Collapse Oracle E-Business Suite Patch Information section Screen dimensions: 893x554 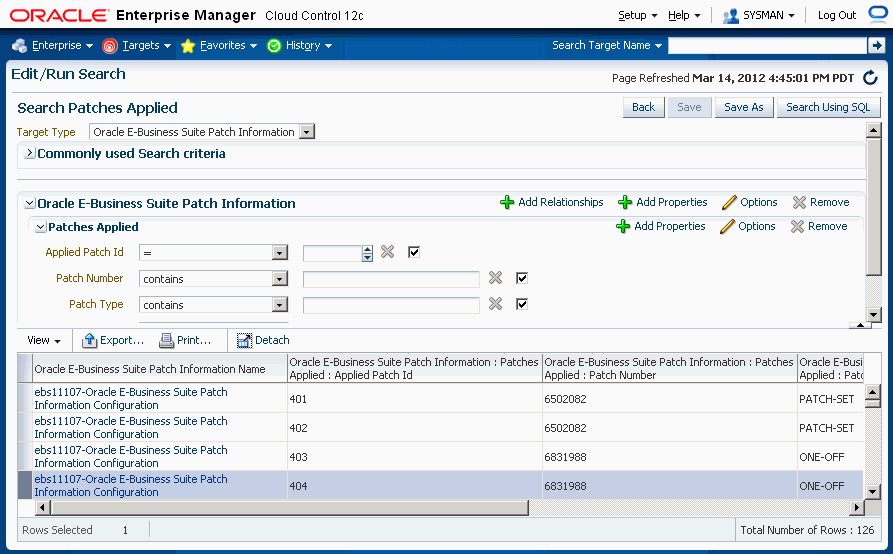(30, 203)
